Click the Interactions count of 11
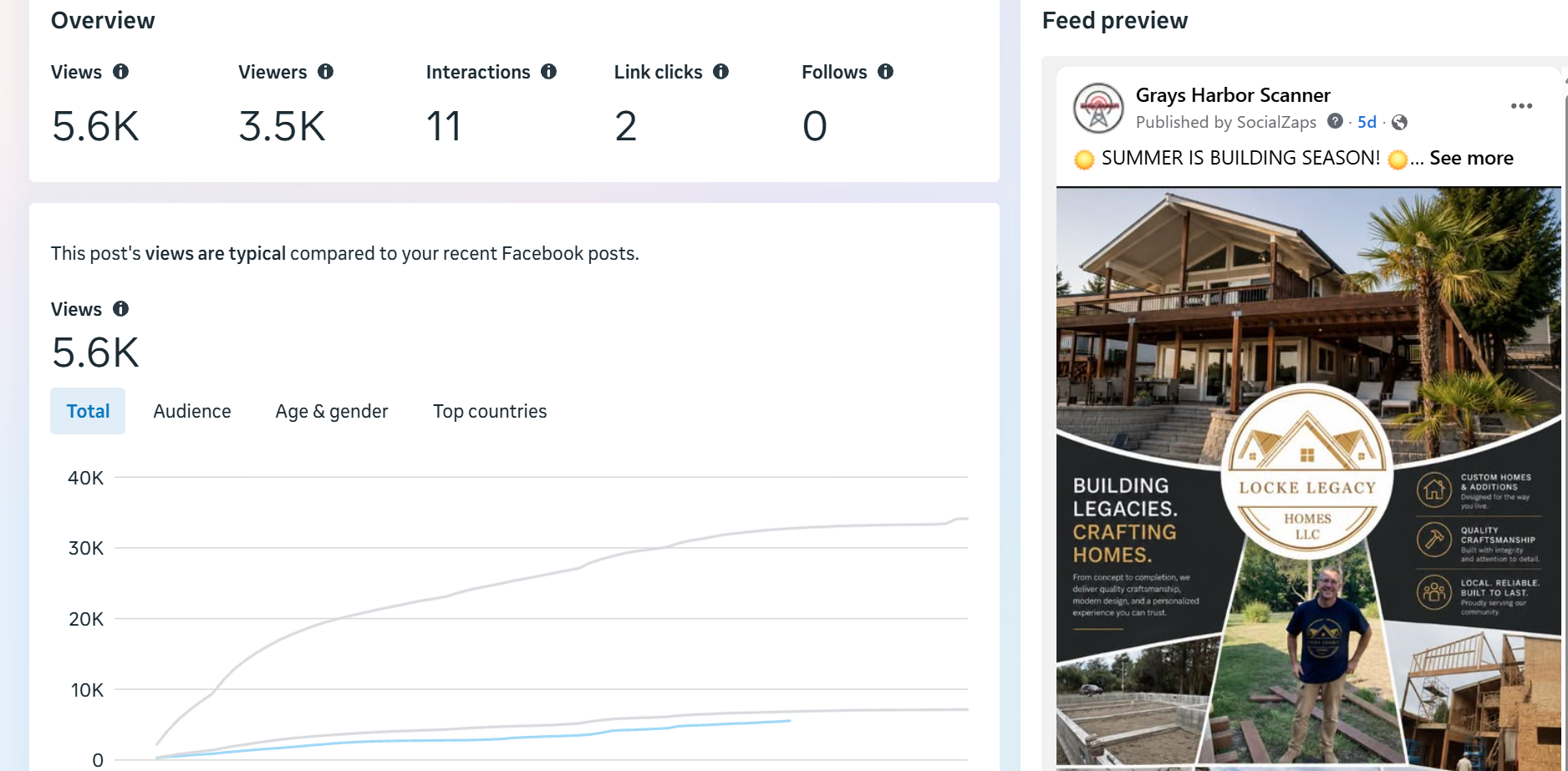The image size is (1568, 771). point(444,126)
